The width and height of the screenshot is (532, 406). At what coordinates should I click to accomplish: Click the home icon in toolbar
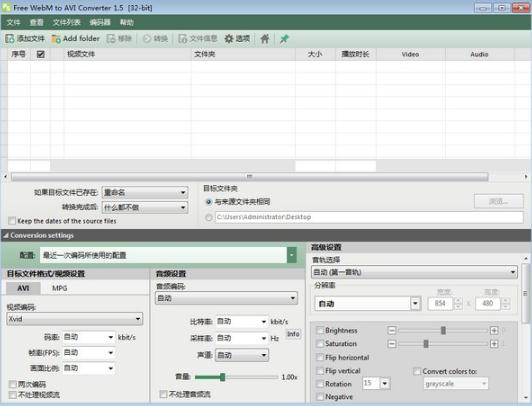tap(265, 39)
